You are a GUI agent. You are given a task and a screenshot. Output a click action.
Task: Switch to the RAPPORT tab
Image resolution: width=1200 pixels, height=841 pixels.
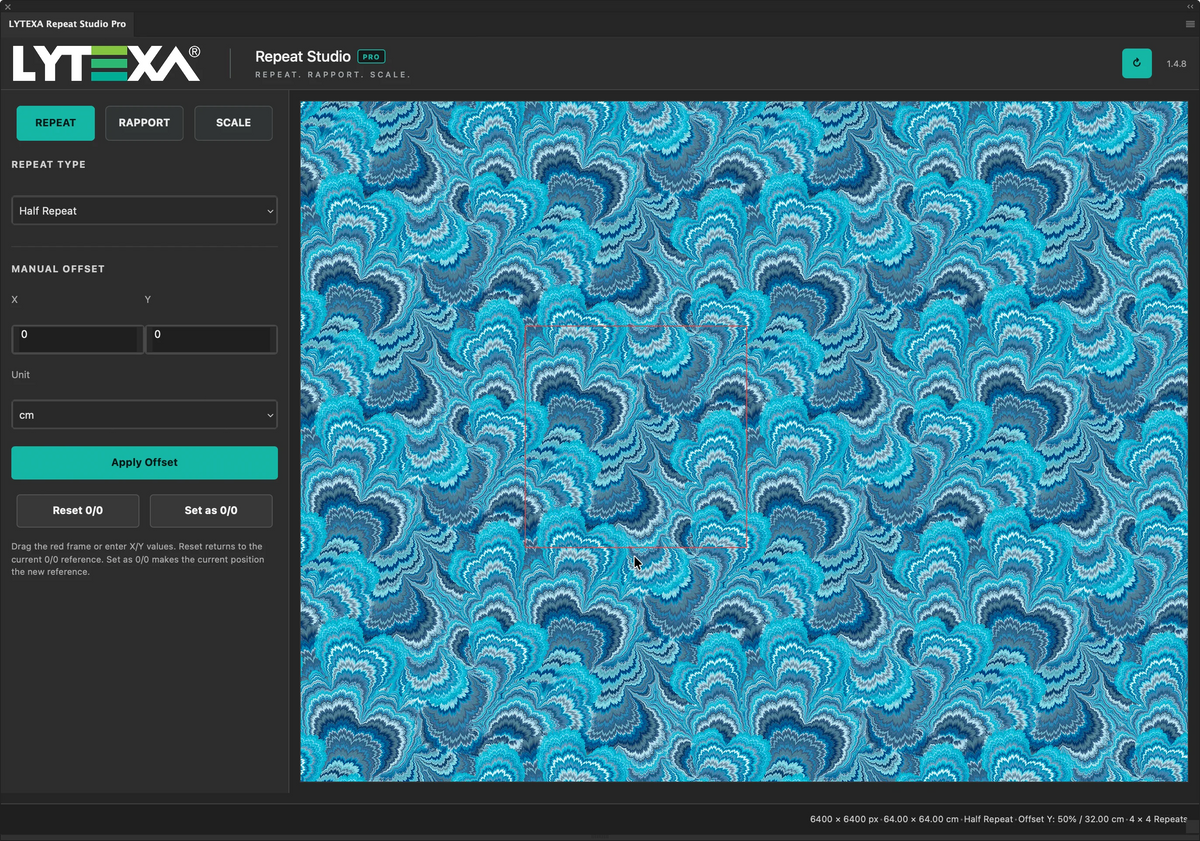[144, 123]
